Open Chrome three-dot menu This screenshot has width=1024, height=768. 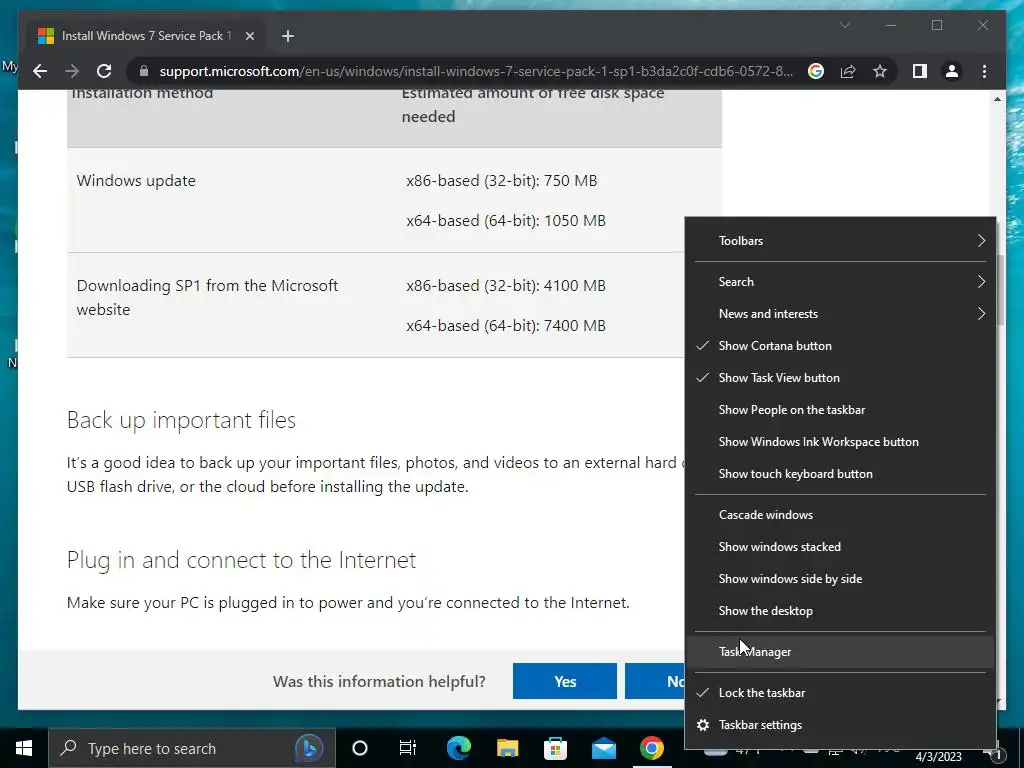984,71
